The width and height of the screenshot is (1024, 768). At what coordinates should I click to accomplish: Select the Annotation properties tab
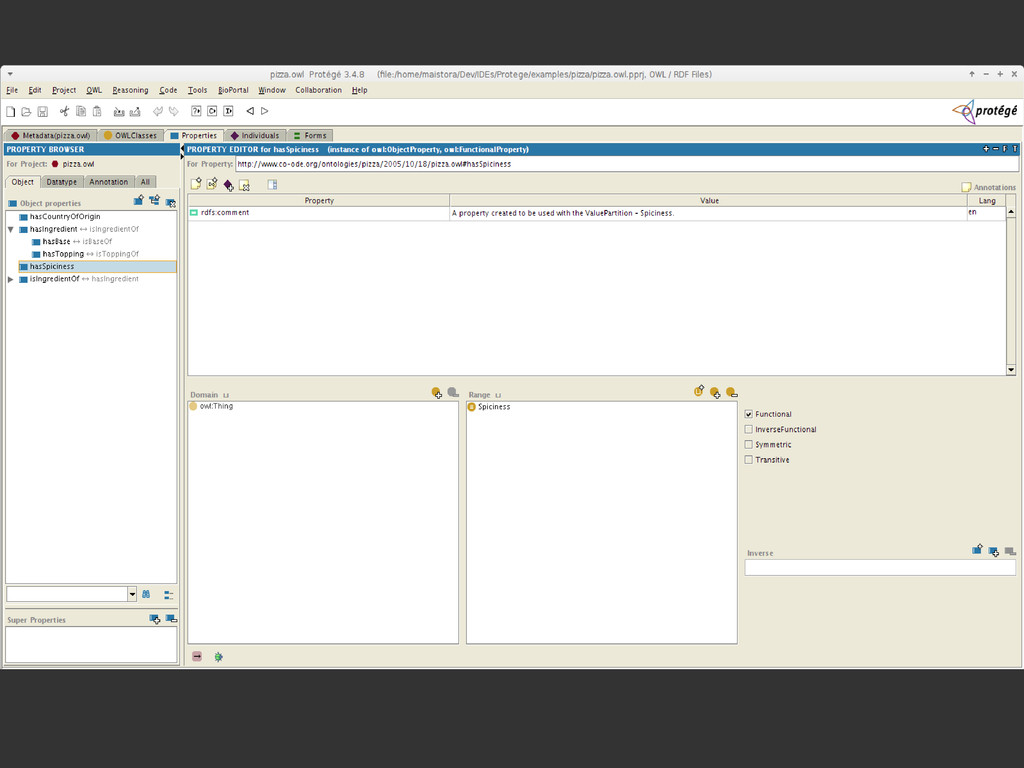coord(108,182)
